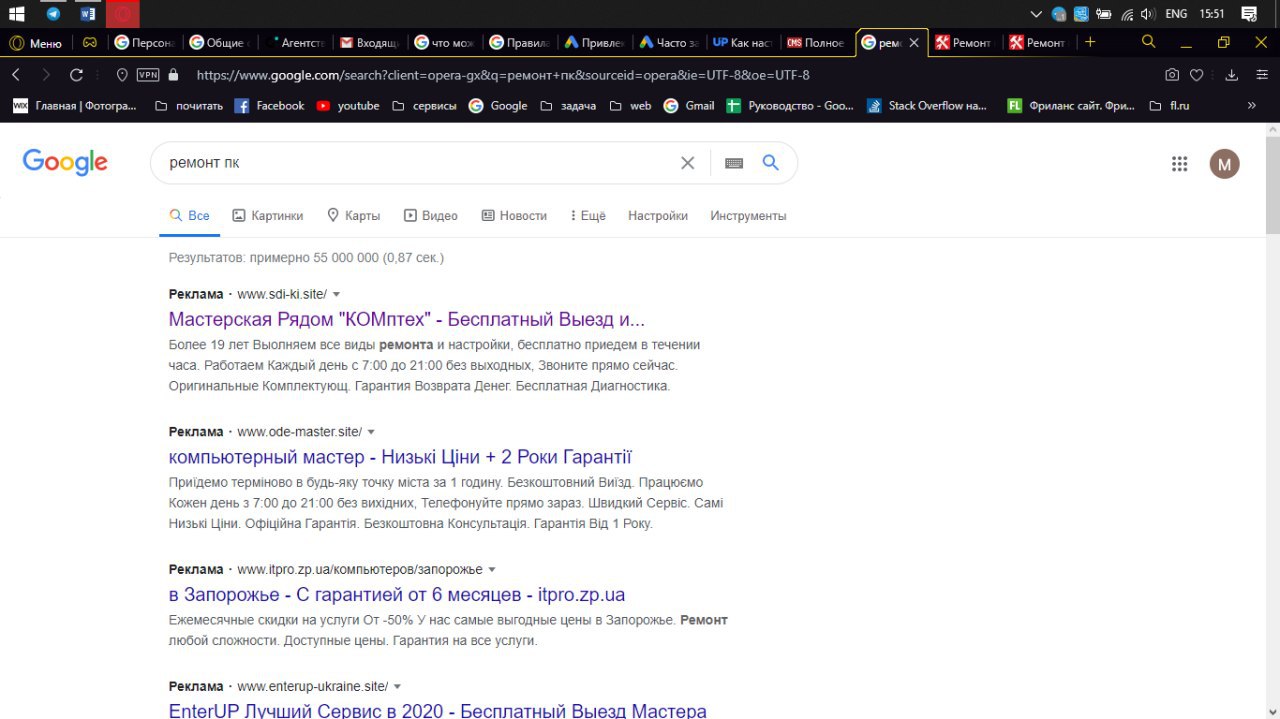Click the Google logo
1280x719 pixels.
pyautogui.click(x=65, y=162)
